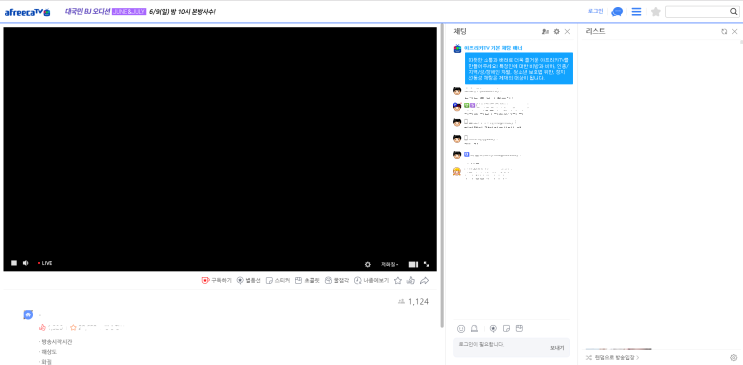Viewport: 743px width, 365px height.
Task: Open the 초콜릿 chocolate button below player
Action: (307, 281)
